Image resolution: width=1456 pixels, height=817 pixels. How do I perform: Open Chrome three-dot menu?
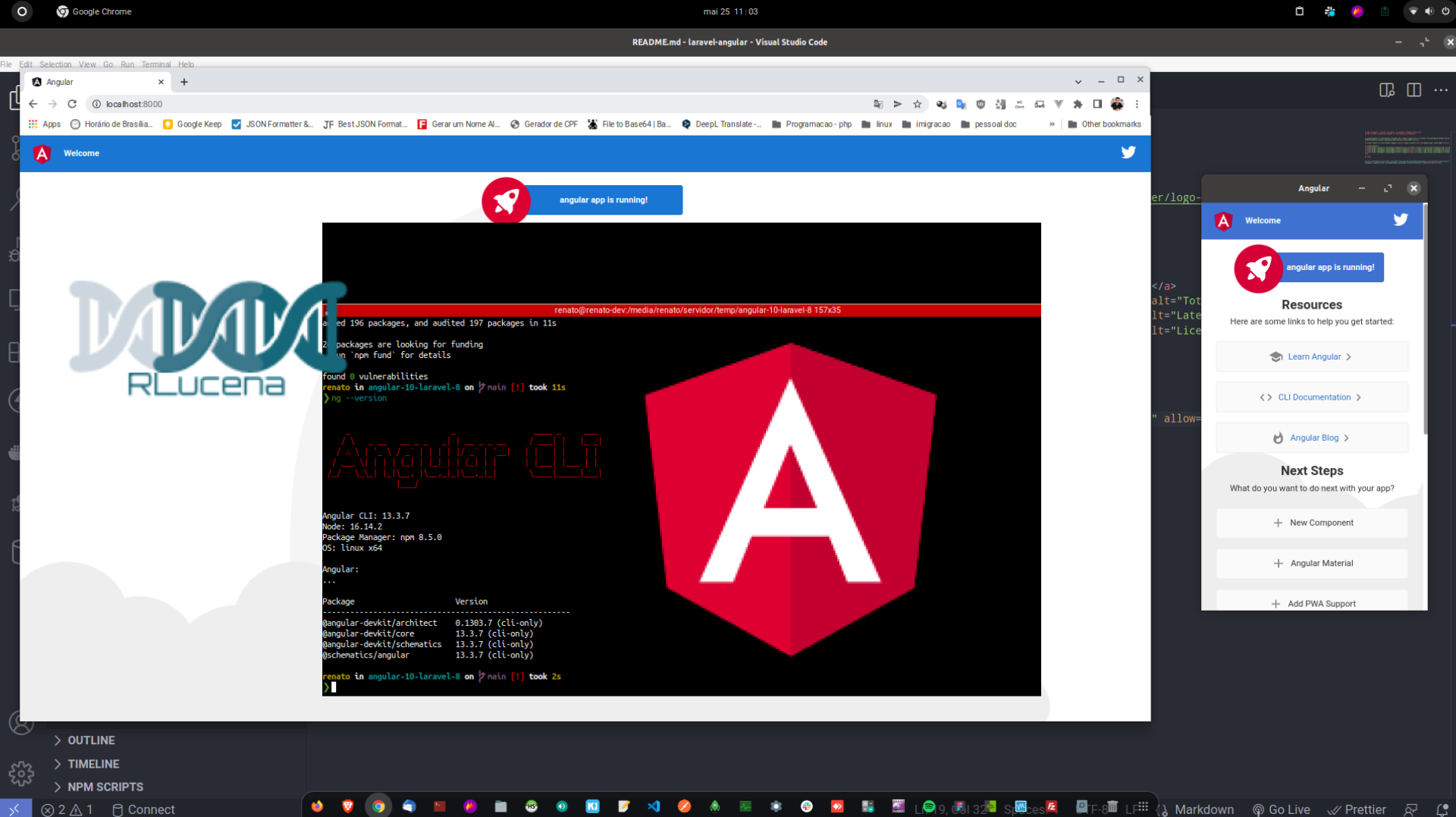point(1137,104)
